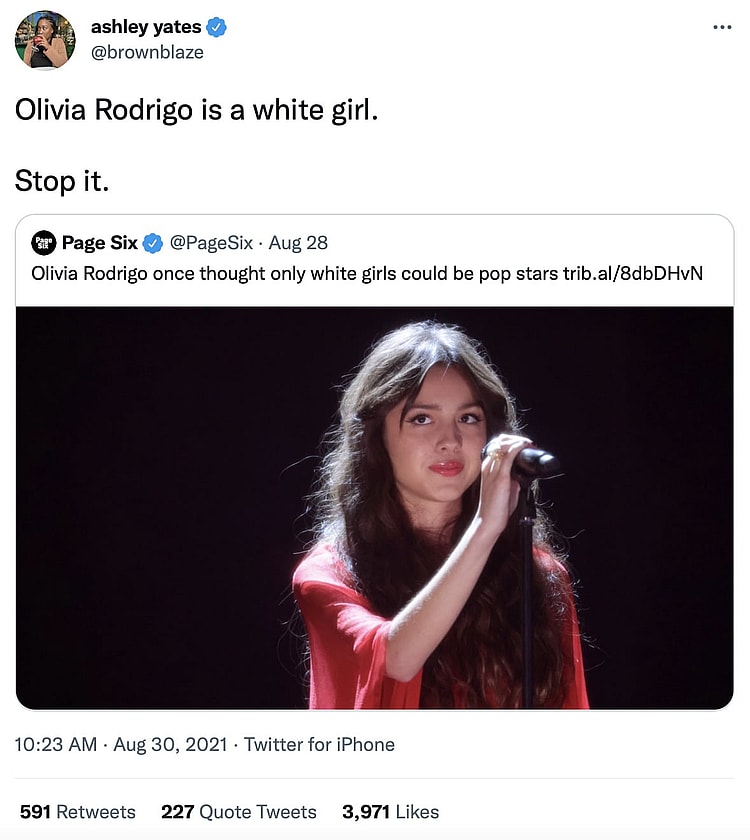Click ashley yates' profile avatar
Image resolution: width=750 pixels, height=840 pixels.
44,40
